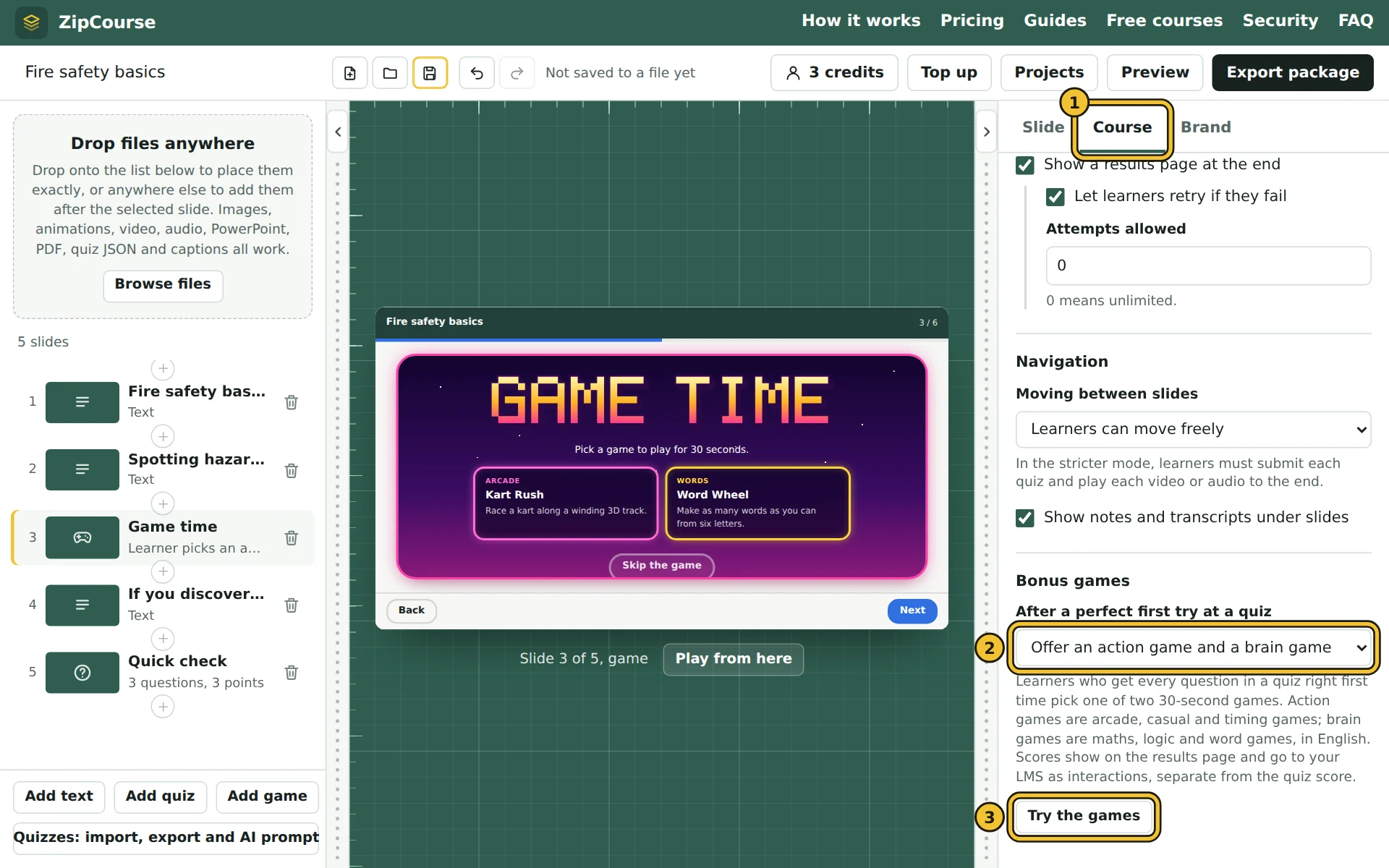Click Play from here

pyautogui.click(x=734, y=659)
